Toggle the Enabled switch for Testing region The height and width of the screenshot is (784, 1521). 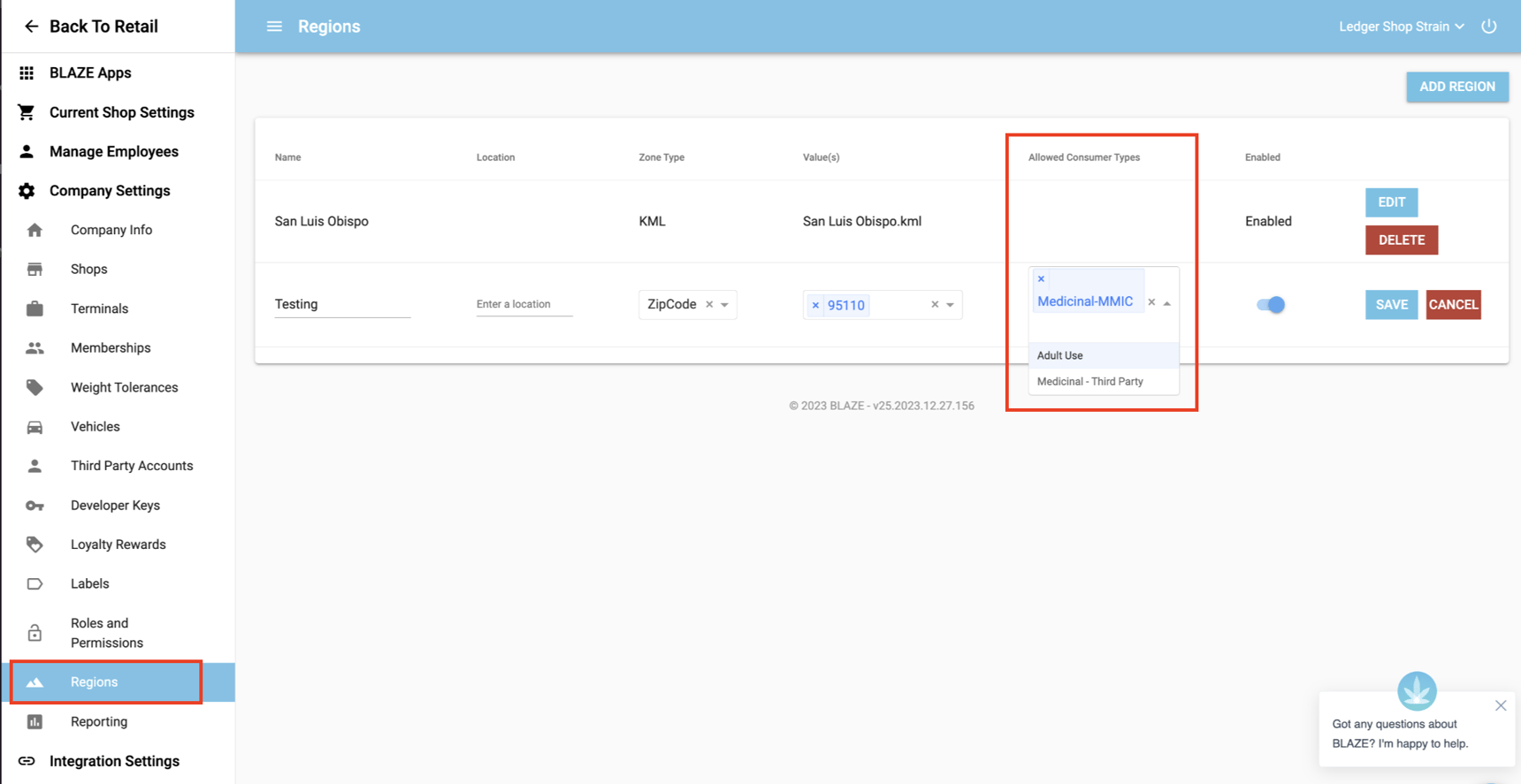[1271, 305]
